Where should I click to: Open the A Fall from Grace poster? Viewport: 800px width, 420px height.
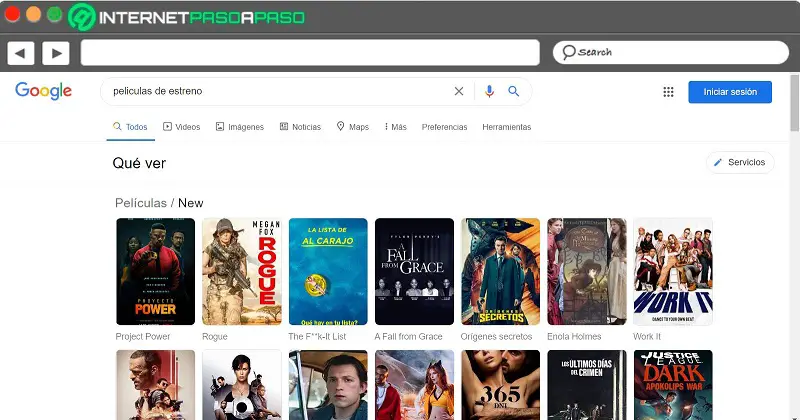[x=414, y=271]
